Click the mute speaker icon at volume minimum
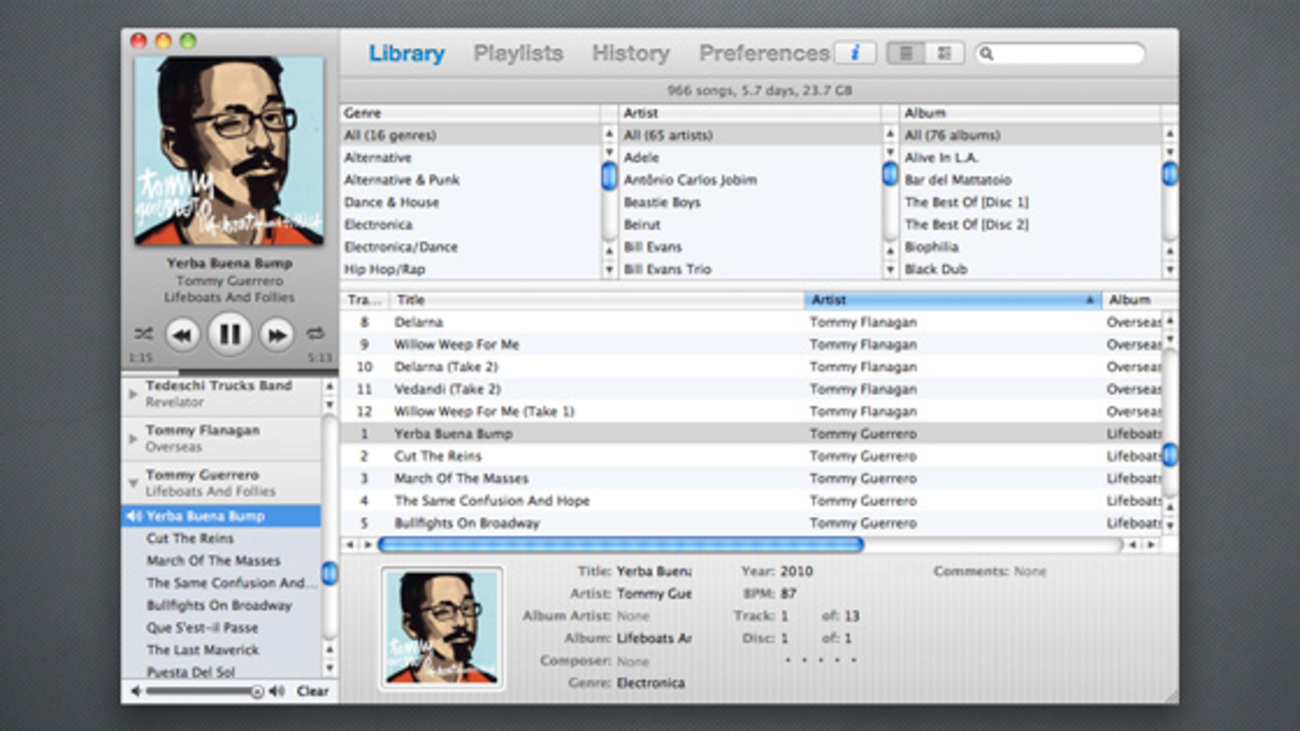 tap(135, 691)
